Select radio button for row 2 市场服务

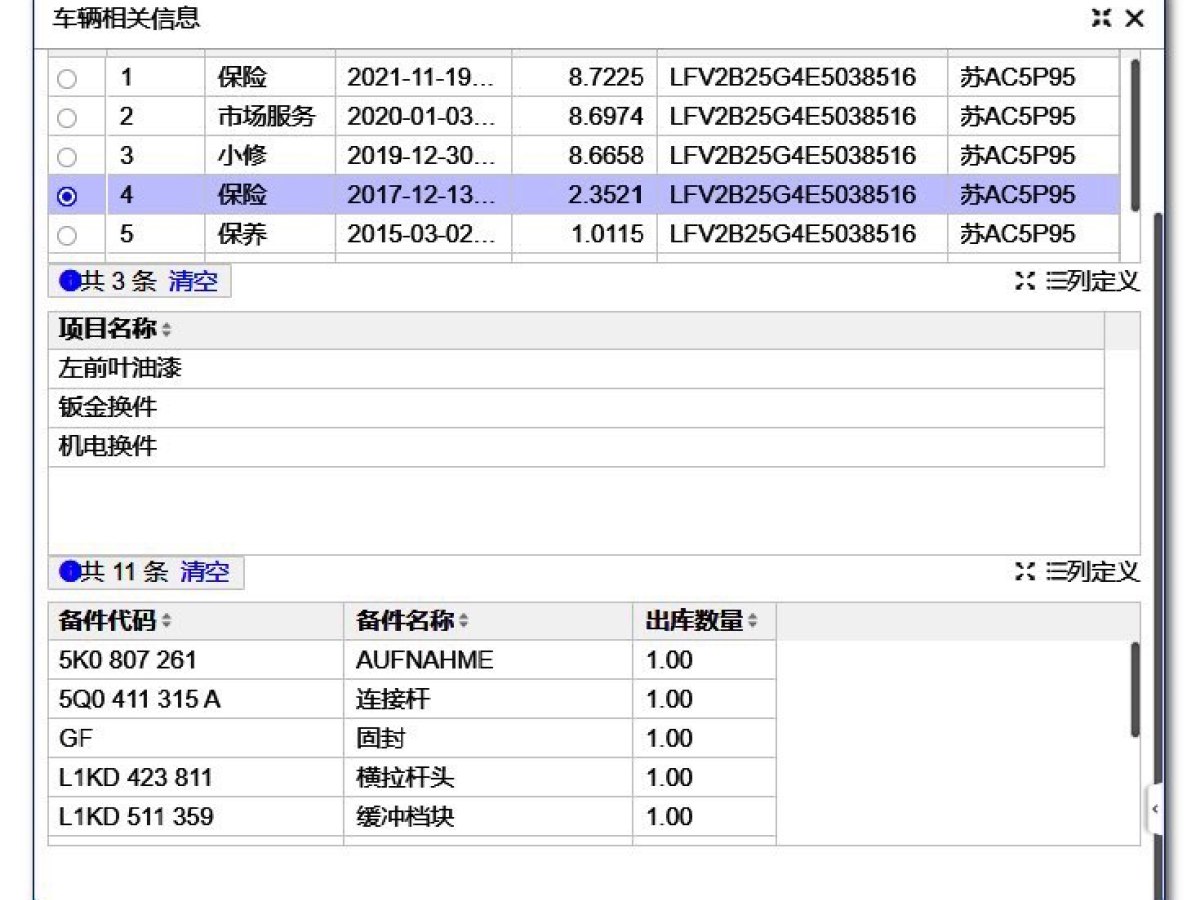[67, 118]
